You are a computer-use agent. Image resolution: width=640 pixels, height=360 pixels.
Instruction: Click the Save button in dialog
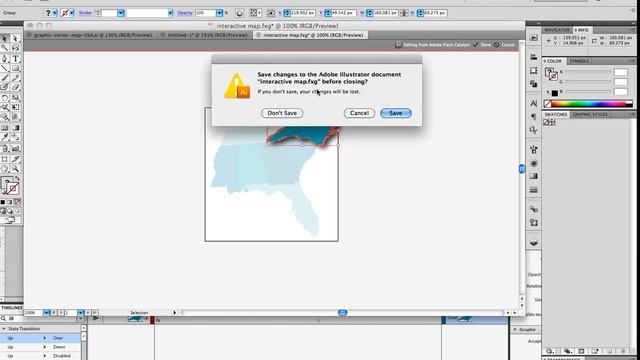click(x=396, y=113)
